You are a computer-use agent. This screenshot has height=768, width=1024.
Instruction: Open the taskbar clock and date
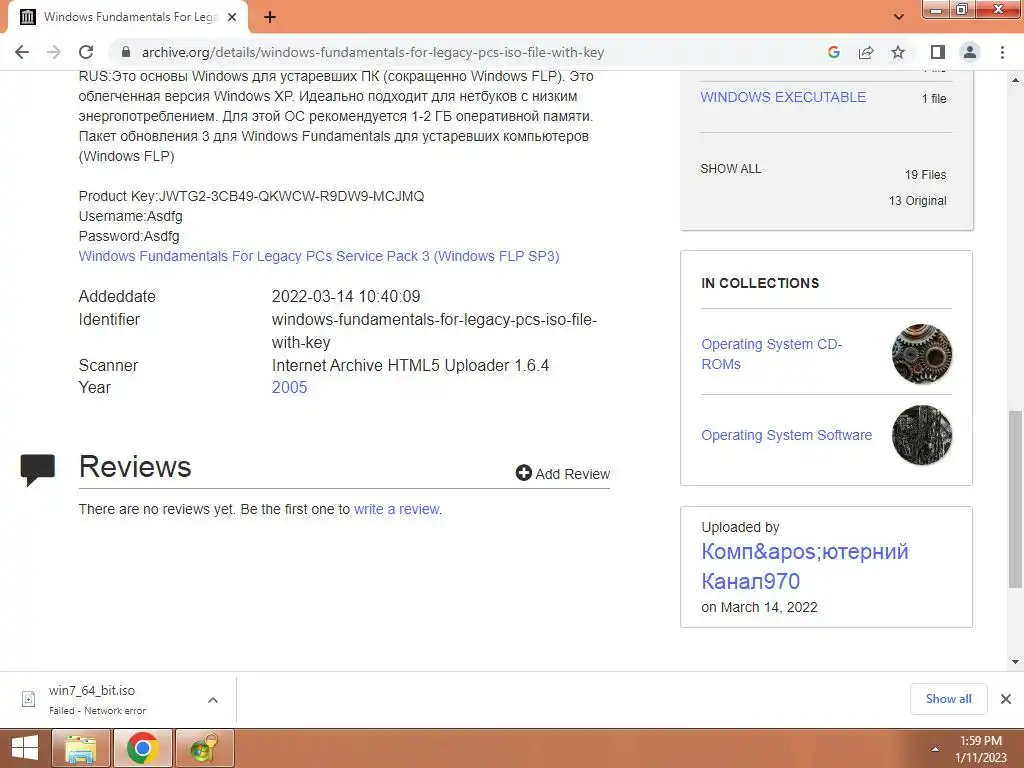click(x=980, y=749)
